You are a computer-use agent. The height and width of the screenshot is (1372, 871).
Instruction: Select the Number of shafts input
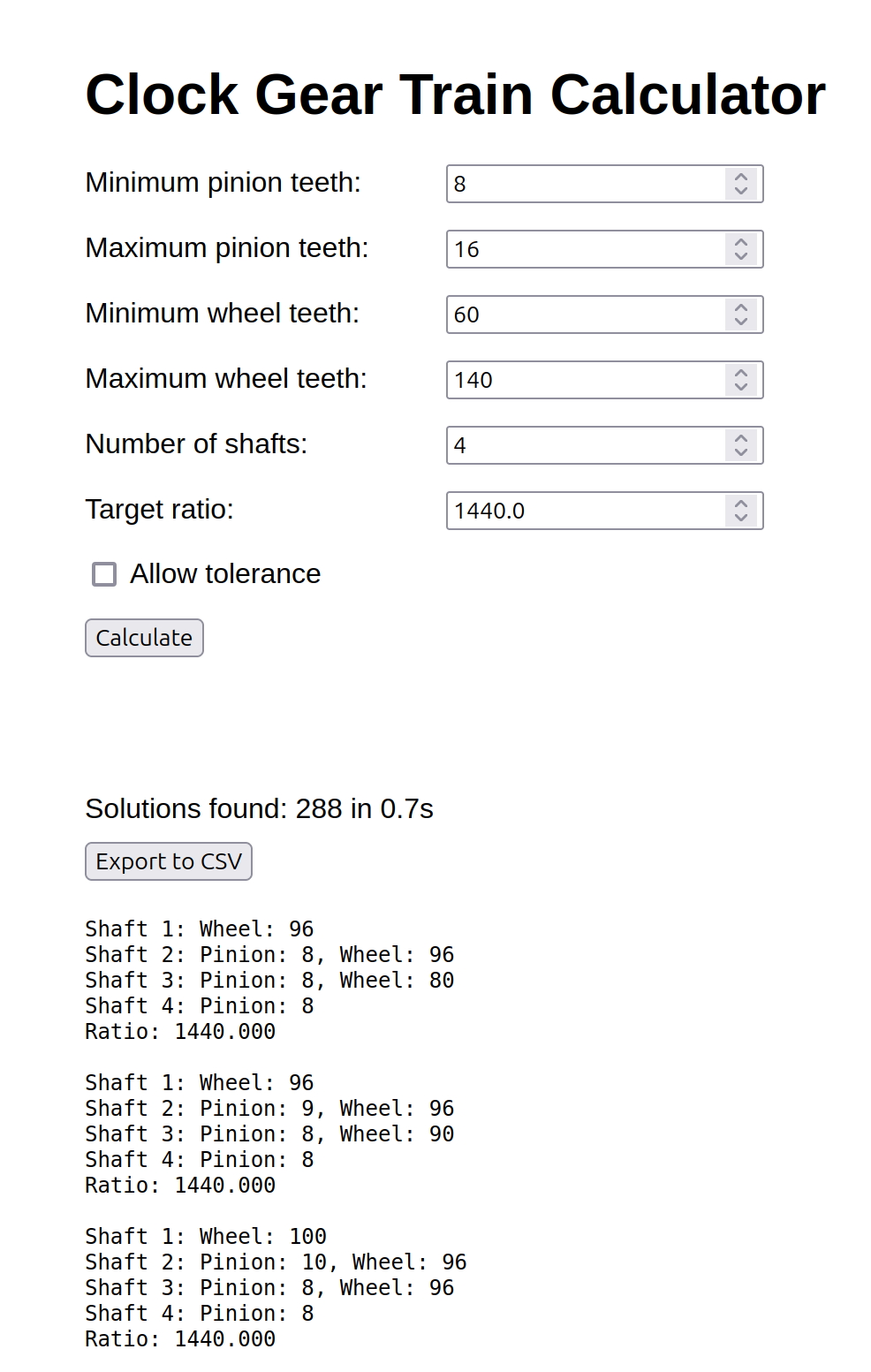(585, 445)
